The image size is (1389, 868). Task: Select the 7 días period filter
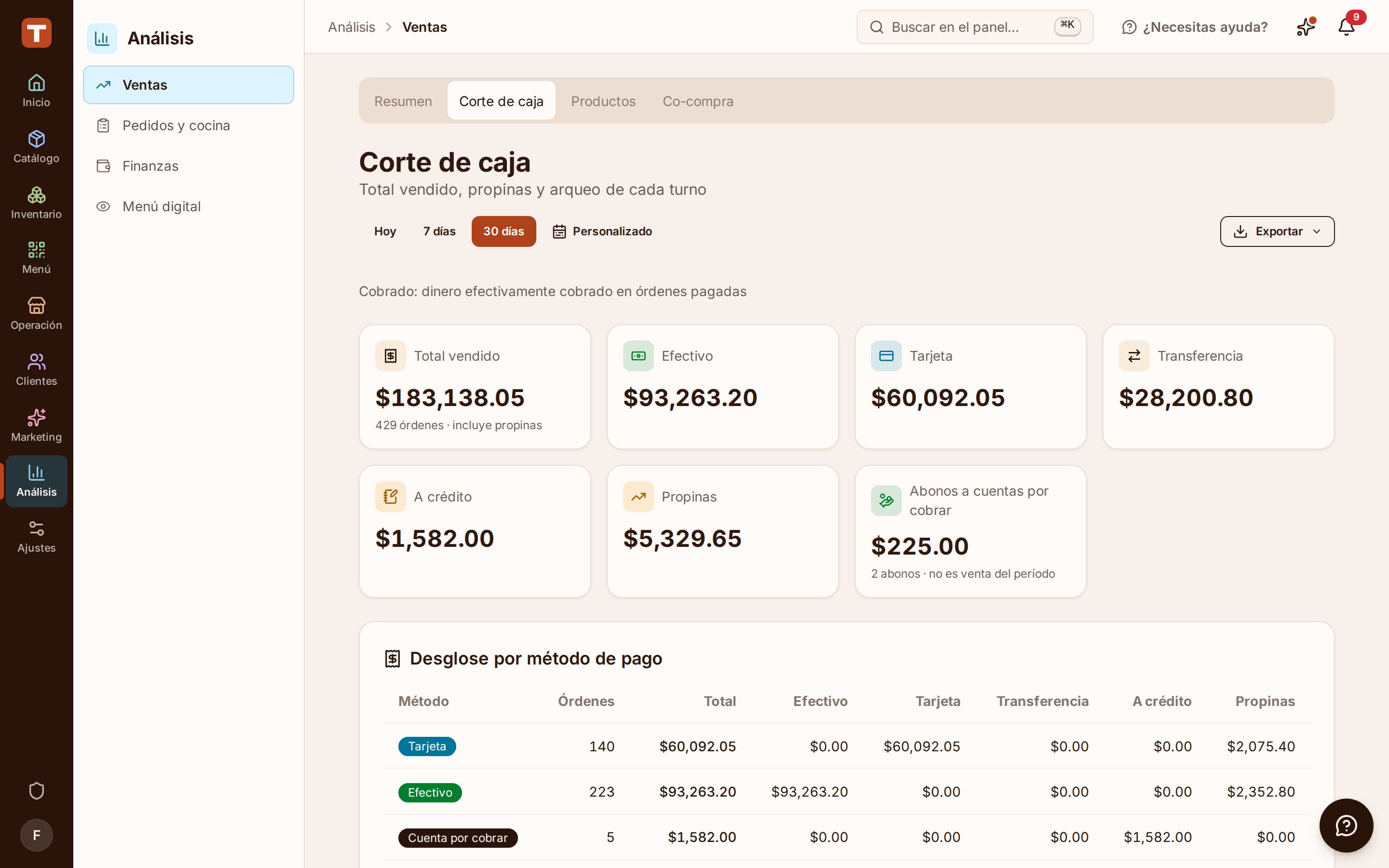439,231
